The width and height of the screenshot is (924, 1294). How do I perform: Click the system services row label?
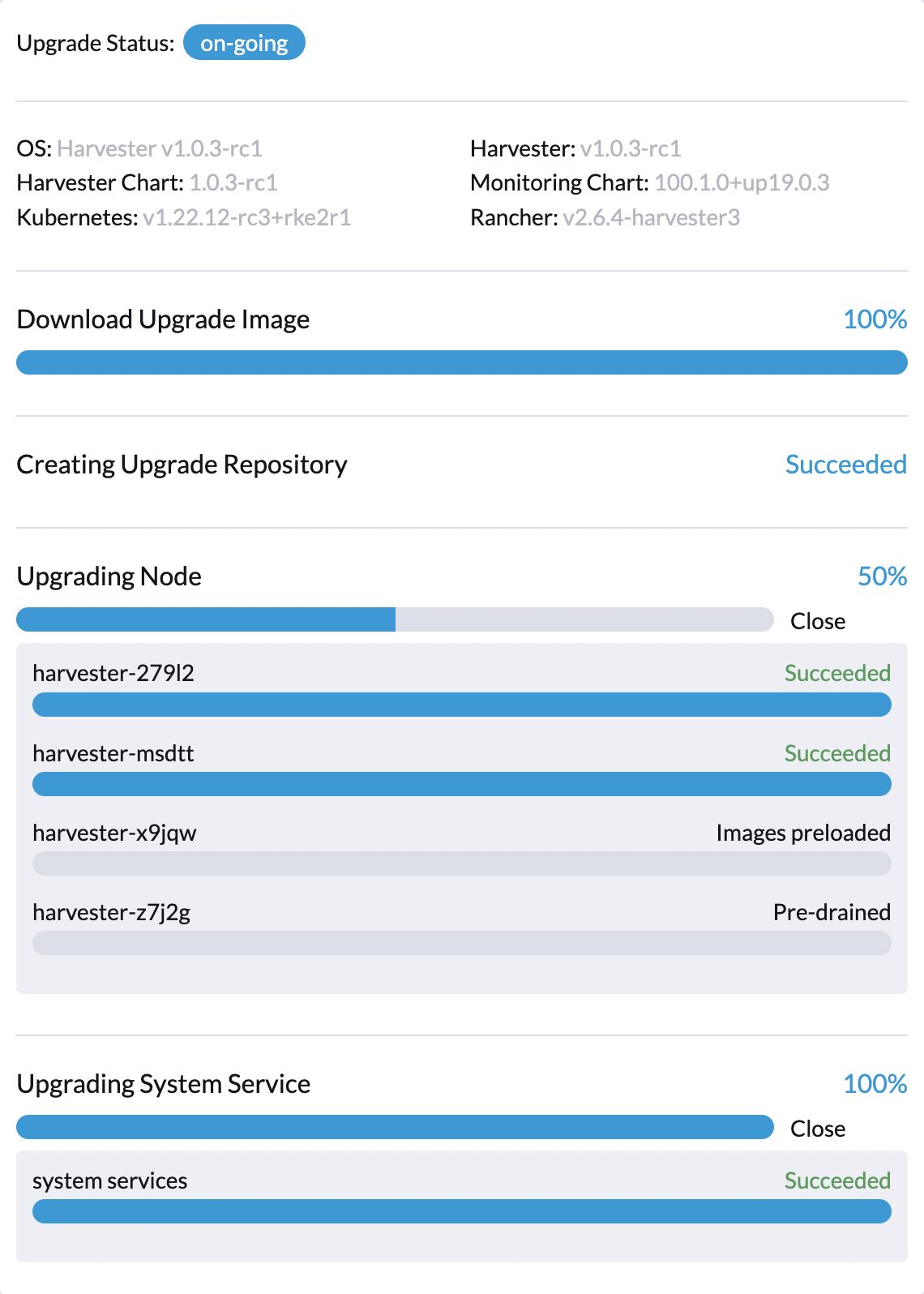click(x=109, y=1181)
